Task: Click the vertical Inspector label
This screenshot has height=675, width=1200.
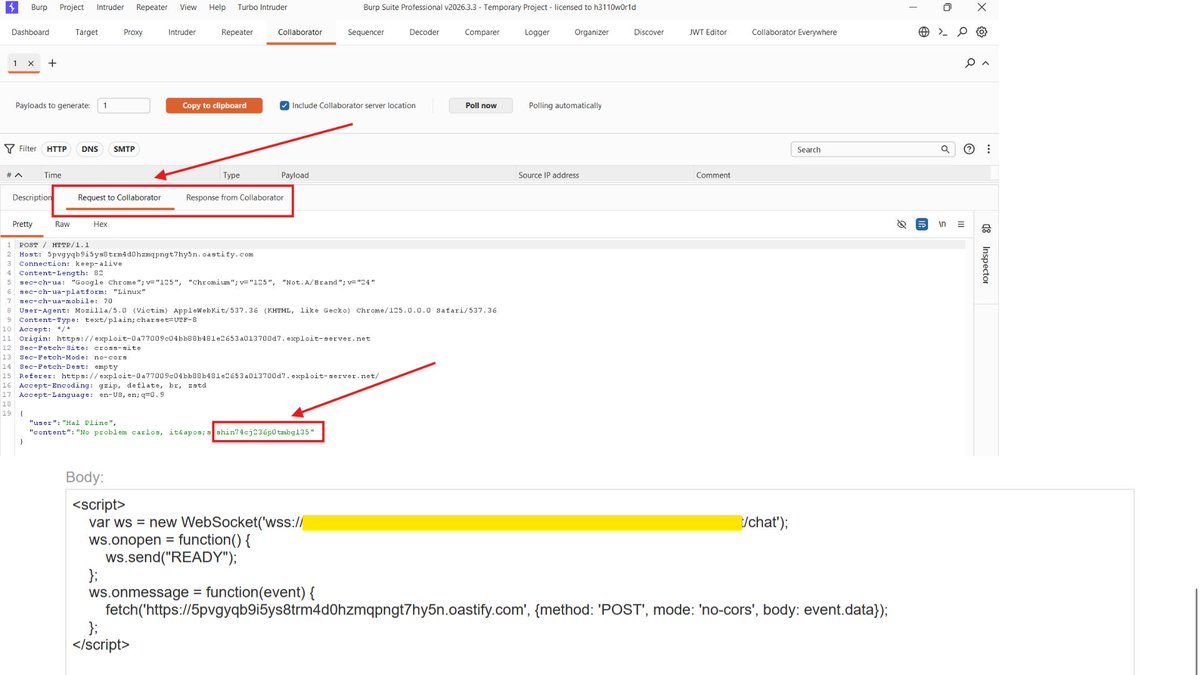Action: point(985,265)
